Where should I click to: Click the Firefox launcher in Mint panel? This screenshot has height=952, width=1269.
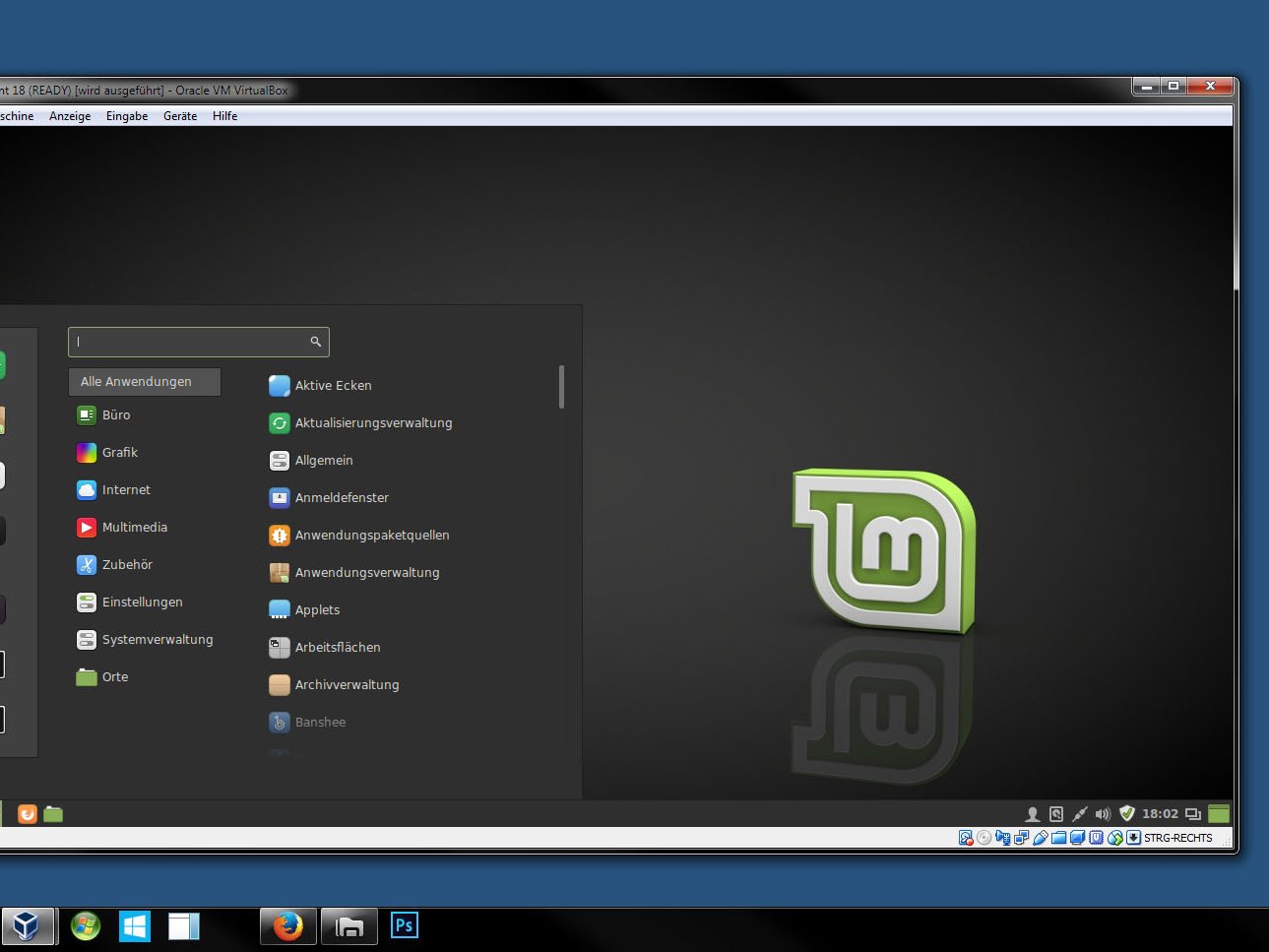[28, 813]
